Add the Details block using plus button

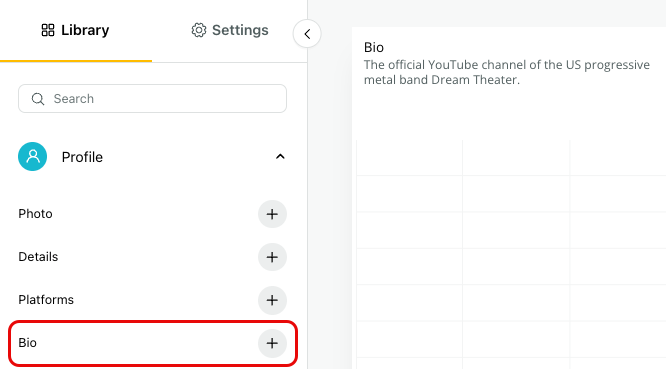[272, 257]
